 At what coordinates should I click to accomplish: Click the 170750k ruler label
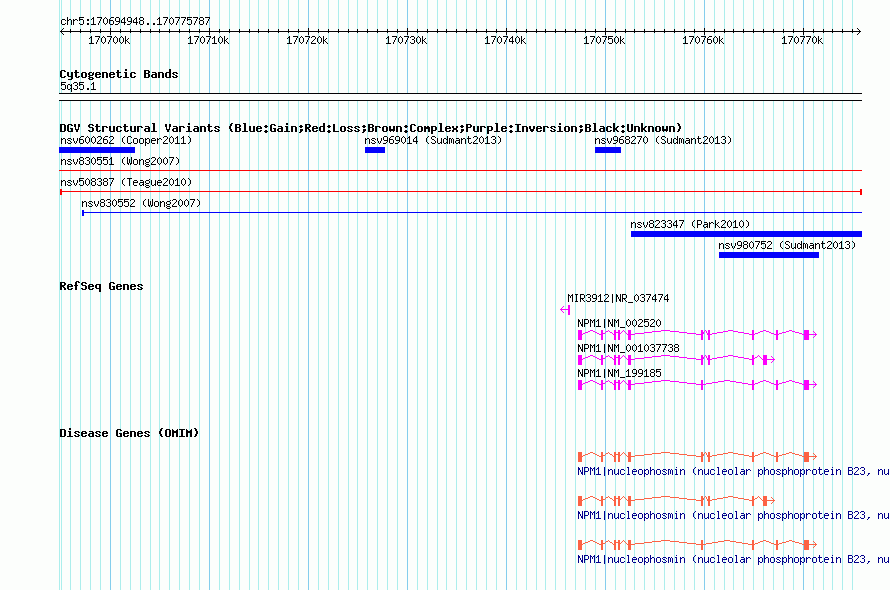click(x=604, y=40)
